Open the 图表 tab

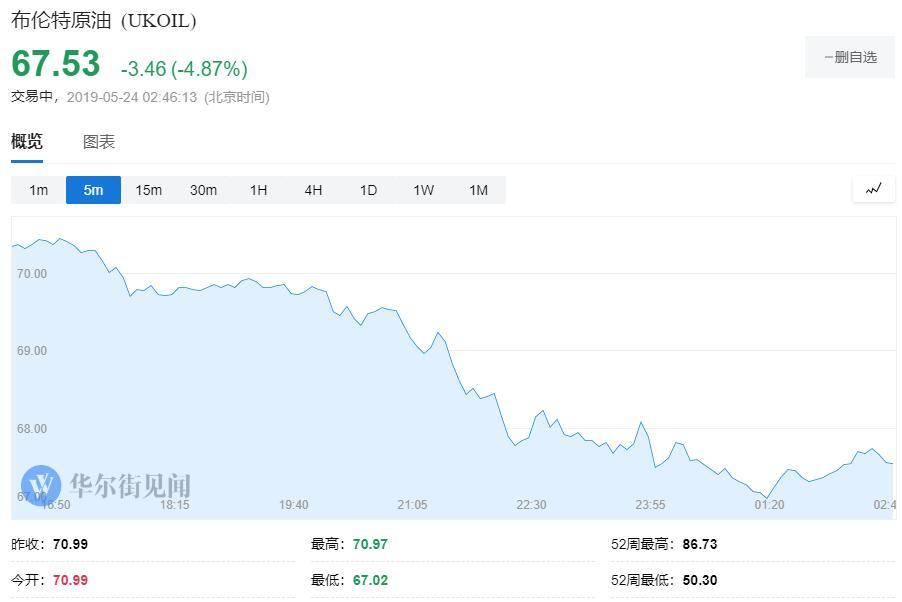coord(99,142)
